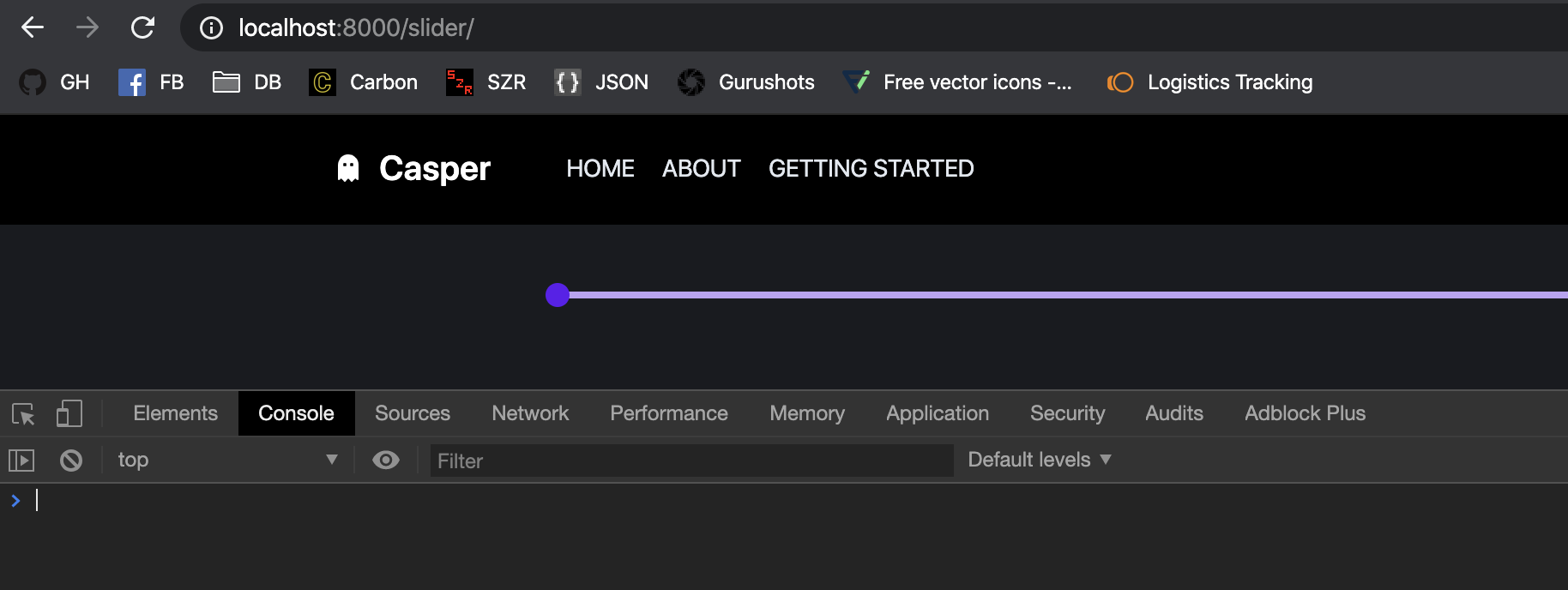Reload the page with refresh icon
Viewport: 1568px width, 590px height.
[142, 27]
